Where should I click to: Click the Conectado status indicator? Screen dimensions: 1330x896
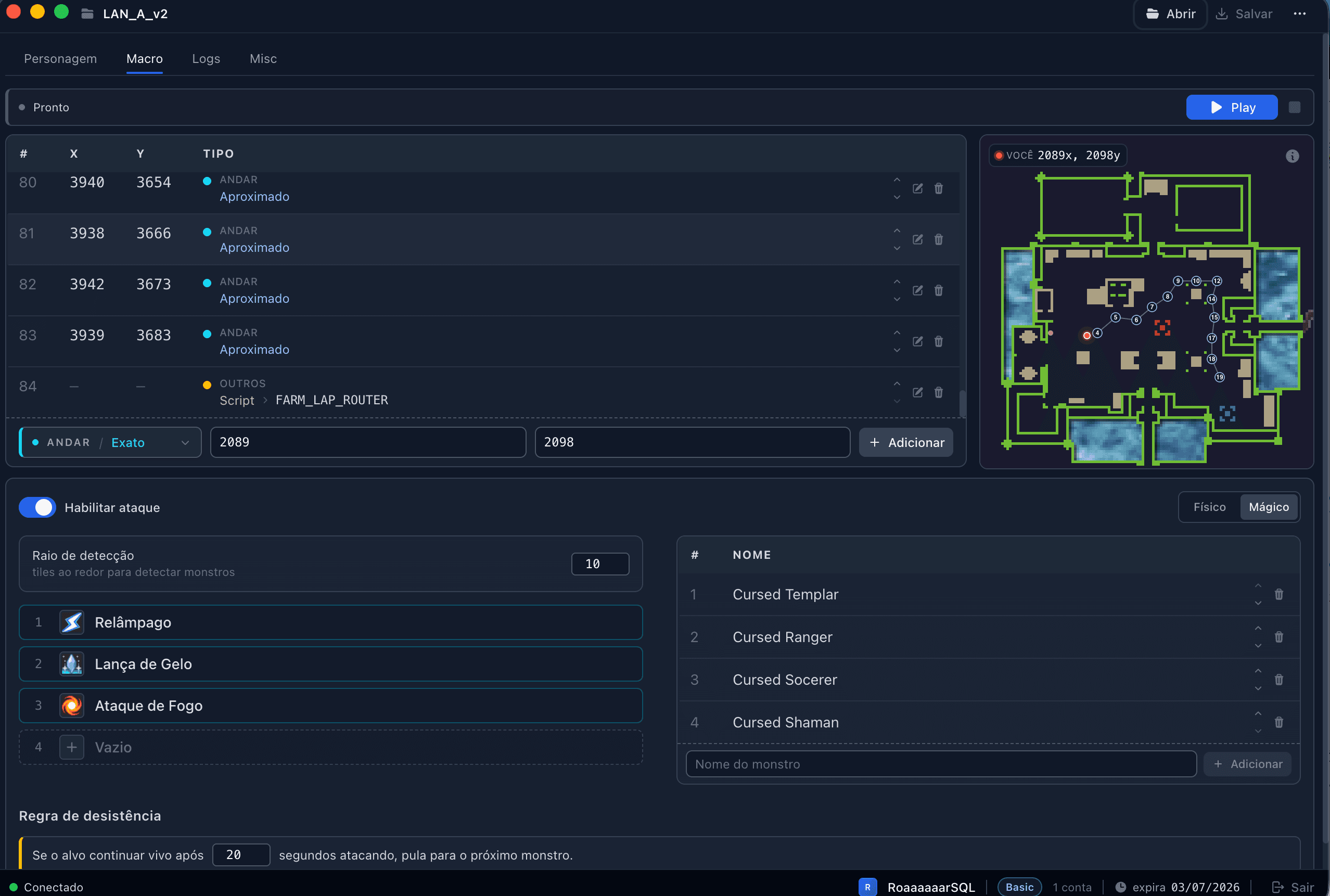click(x=46, y=888)
